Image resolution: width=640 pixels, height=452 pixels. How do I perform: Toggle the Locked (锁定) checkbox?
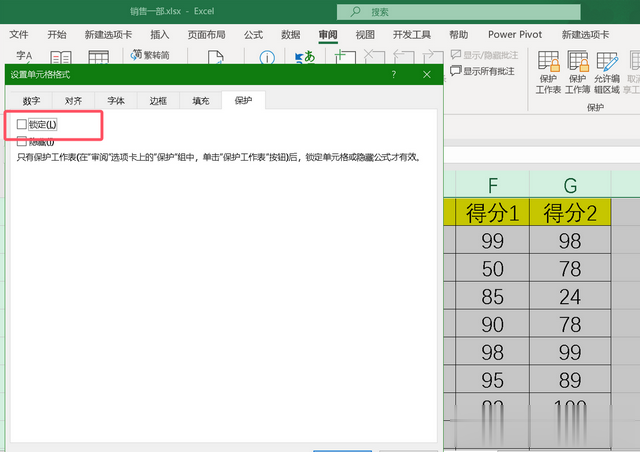coord(22,124)
